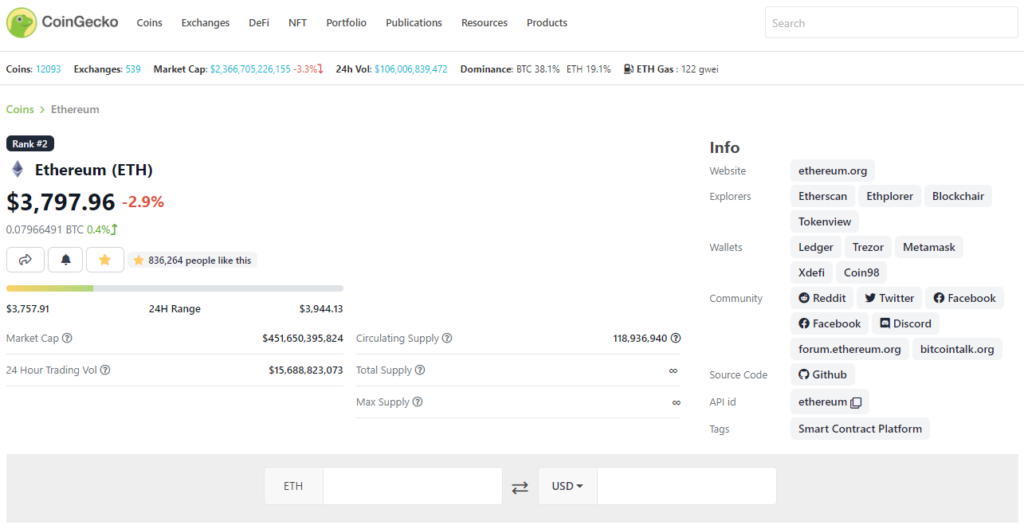Click the 539 exchanges count link
The width and height of the screenshot is (1024, 529).
[133, 69]
